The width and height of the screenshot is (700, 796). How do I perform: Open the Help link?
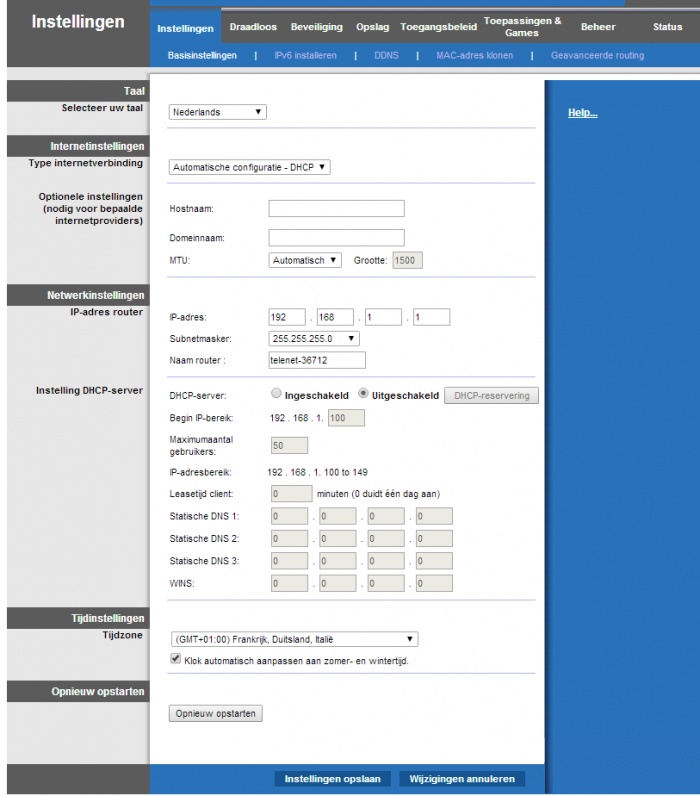click(x=582, y=113)
